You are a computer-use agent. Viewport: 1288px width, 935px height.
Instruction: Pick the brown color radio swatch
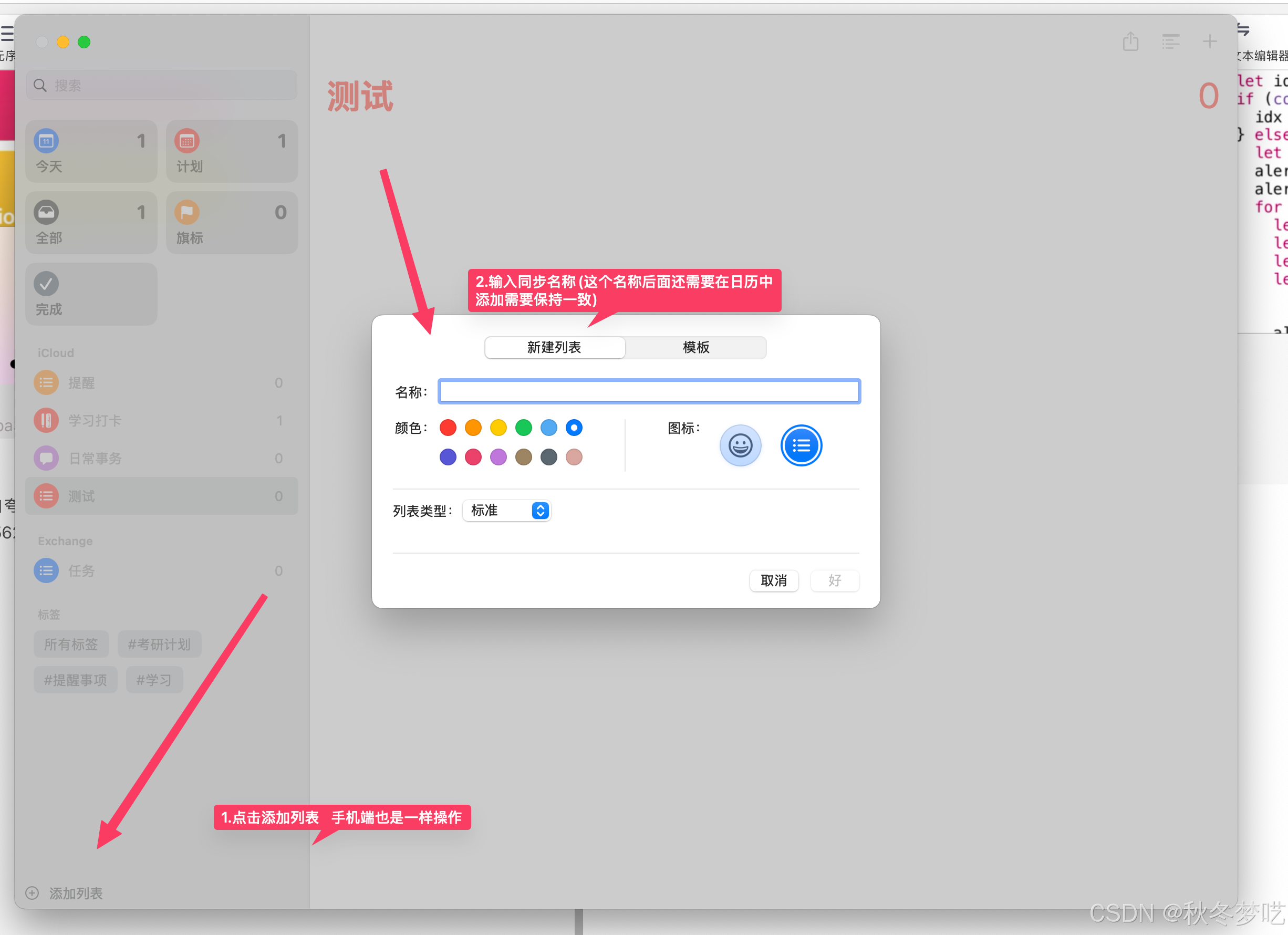click(523, 458)
